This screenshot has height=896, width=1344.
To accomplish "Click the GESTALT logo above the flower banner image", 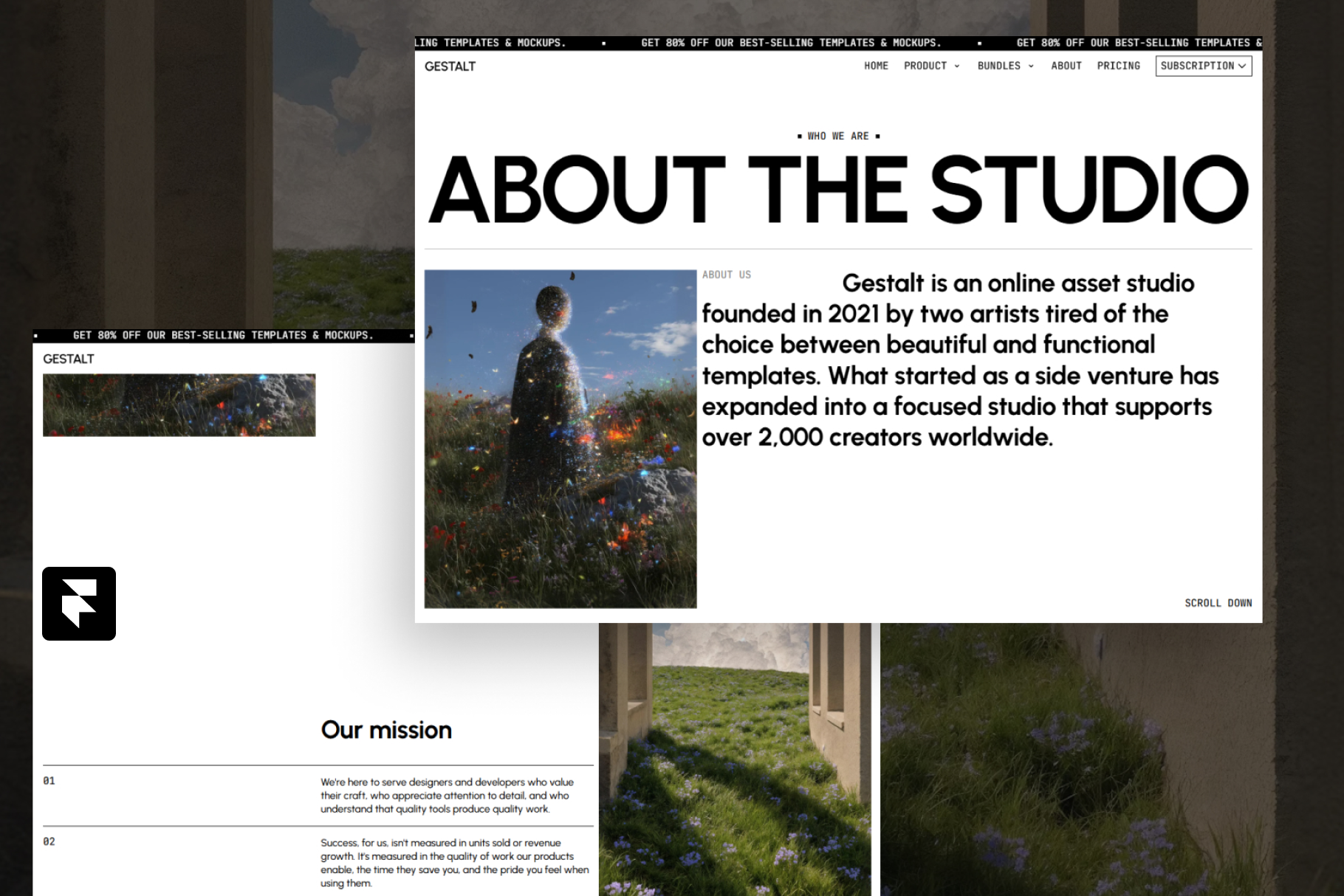I will 69,359.
